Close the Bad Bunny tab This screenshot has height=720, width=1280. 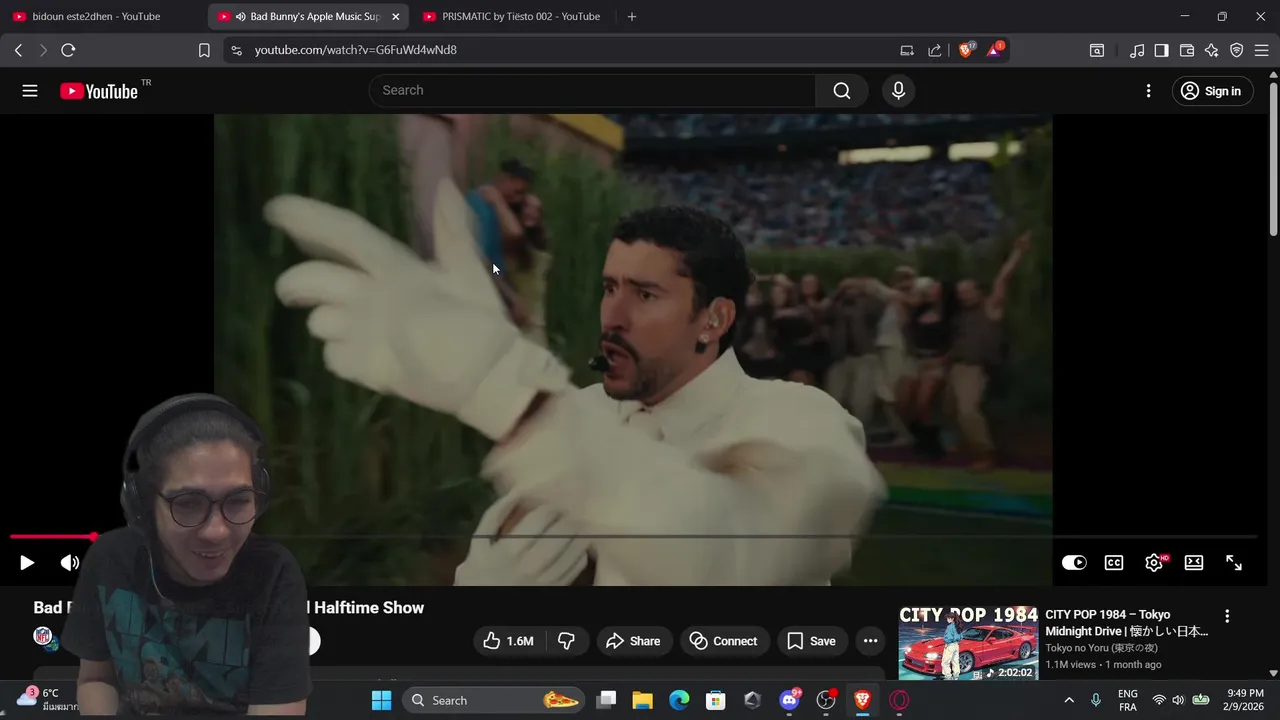(x=395, y=17)
